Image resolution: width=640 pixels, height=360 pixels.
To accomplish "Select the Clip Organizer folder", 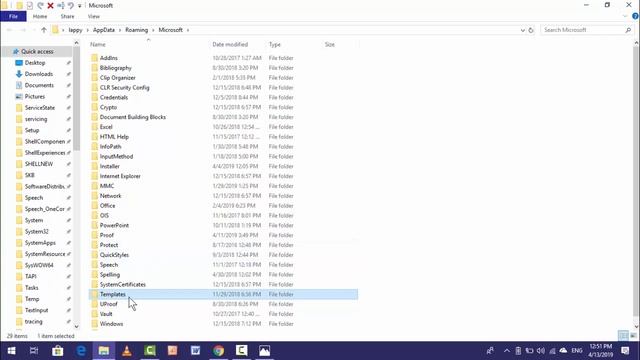I will [118, 78].
